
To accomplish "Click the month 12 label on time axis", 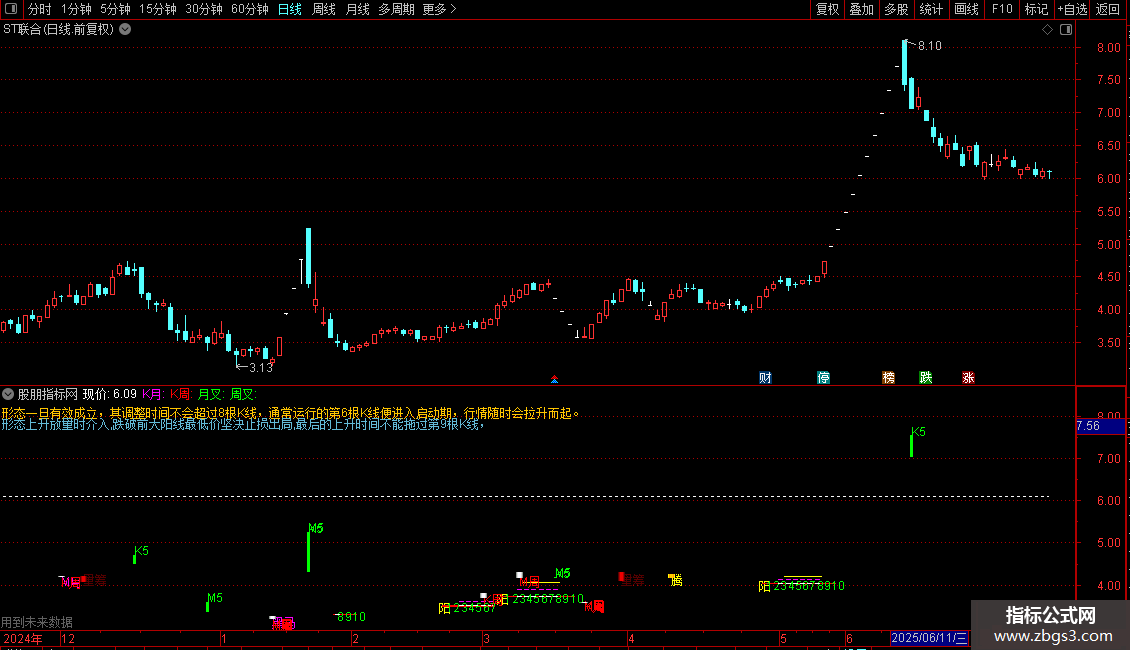I will pyautogui.click(x=68, y=638).
